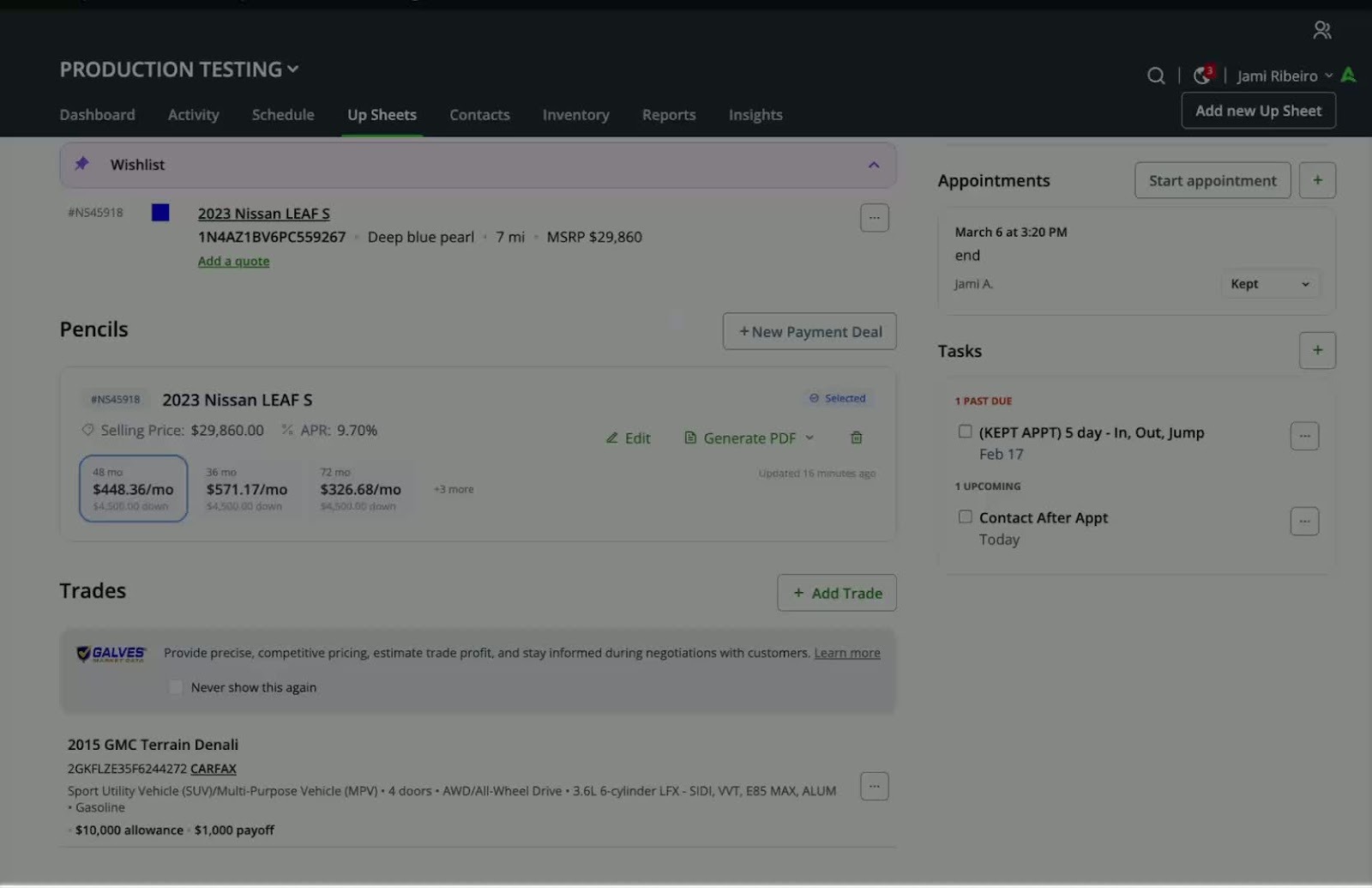Switch to the Inventory tab
The height and width of the screenshot is (888, 1372).
tap(575, 115)
